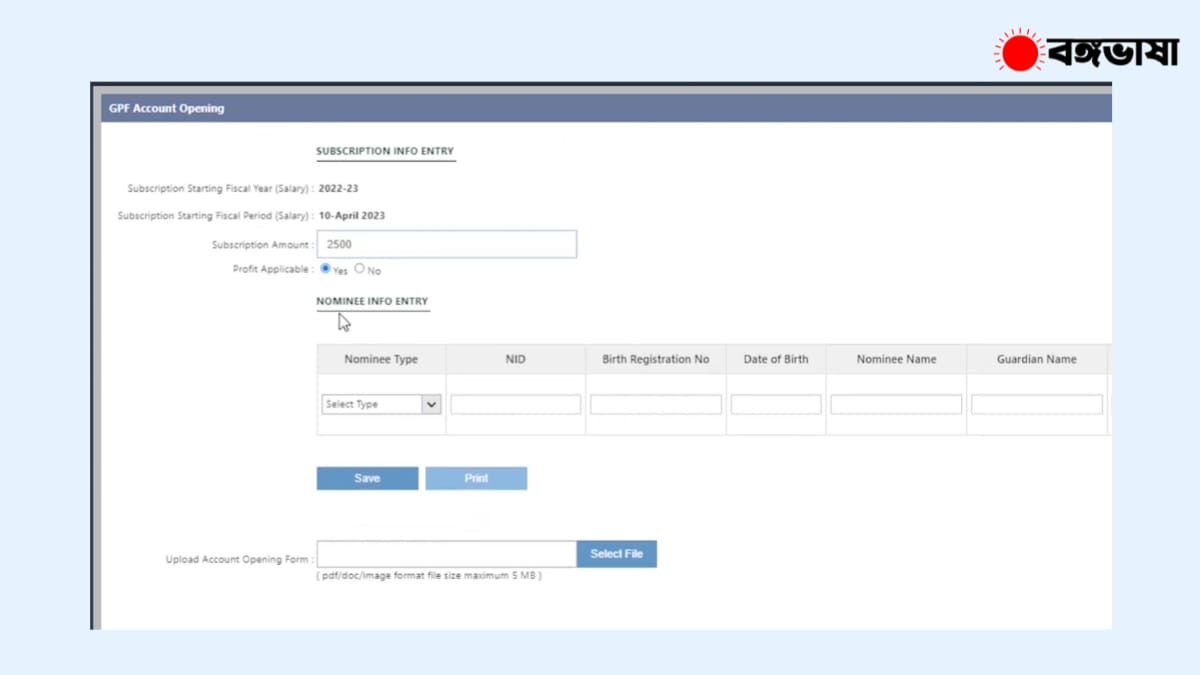Click the Nominee Name column header
This screenshot has width=1200, height=675.
point(896,359)
